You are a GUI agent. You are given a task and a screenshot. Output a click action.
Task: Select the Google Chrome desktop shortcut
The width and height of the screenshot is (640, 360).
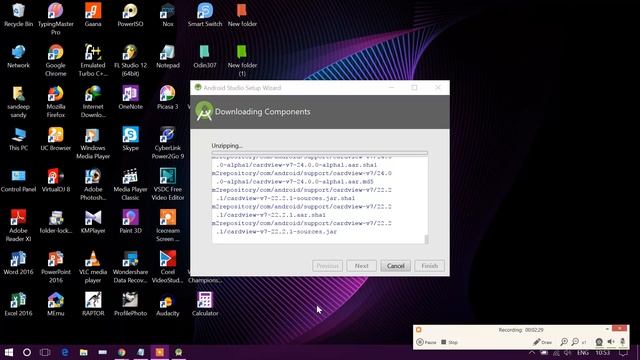[x=56, y=60]
